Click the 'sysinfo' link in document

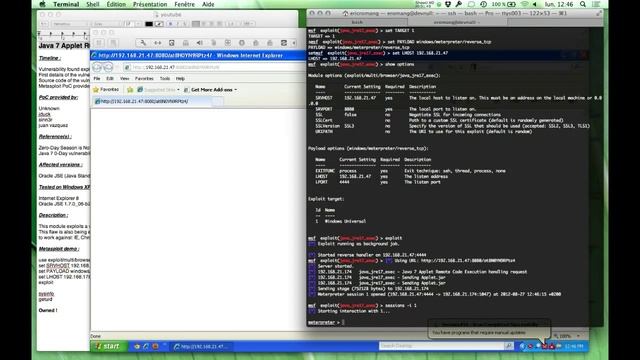pos(46,294)
